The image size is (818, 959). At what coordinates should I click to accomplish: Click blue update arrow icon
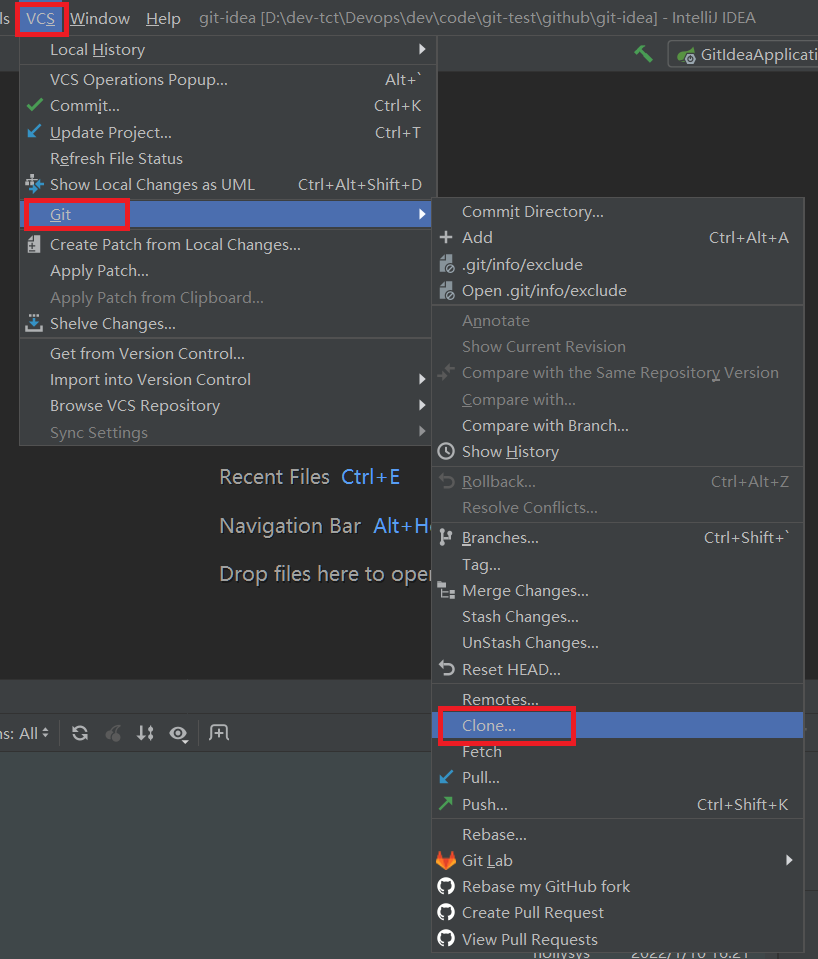[x=34, y=131]
